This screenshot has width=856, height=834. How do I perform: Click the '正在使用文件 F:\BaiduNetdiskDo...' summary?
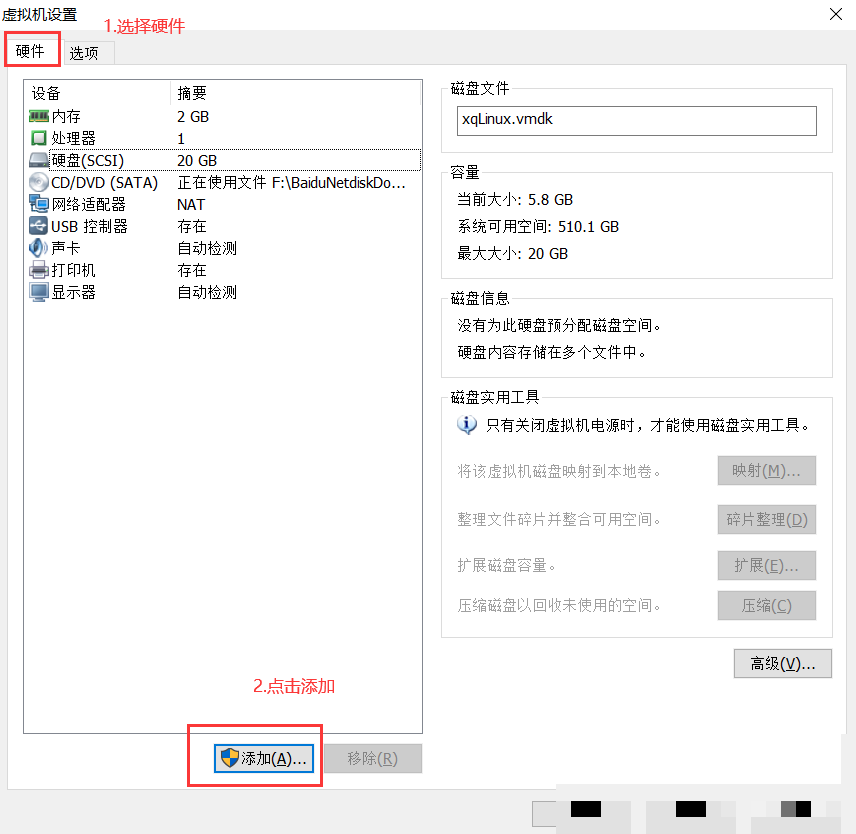pos(291,182)
